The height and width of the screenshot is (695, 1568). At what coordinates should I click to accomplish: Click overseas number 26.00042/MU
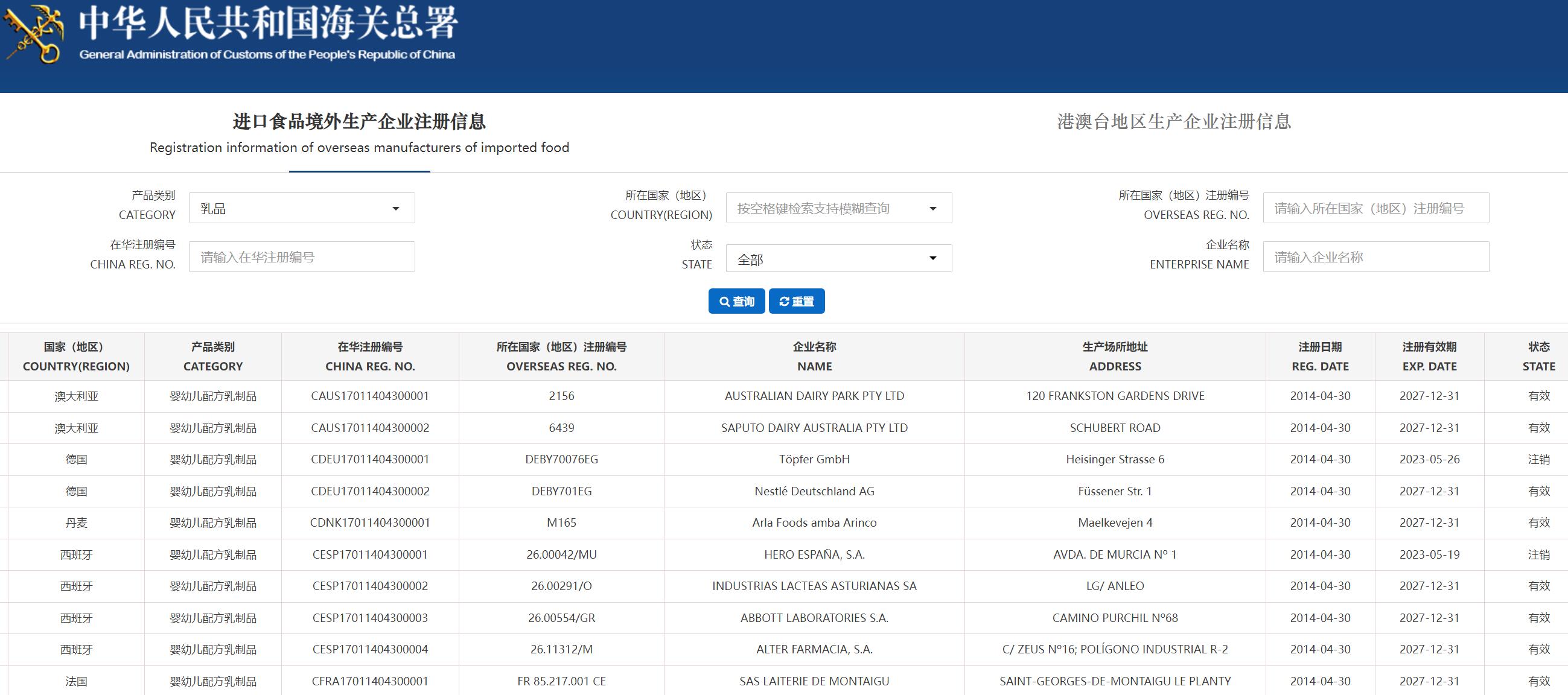561,554
